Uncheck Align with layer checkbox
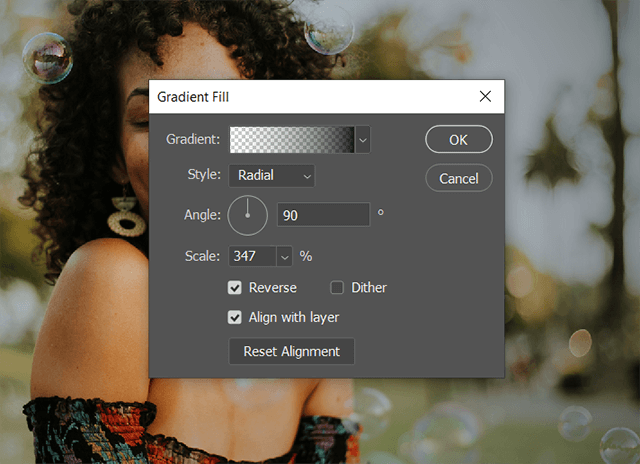Screen dimensions: 640x464 point(235,317)
